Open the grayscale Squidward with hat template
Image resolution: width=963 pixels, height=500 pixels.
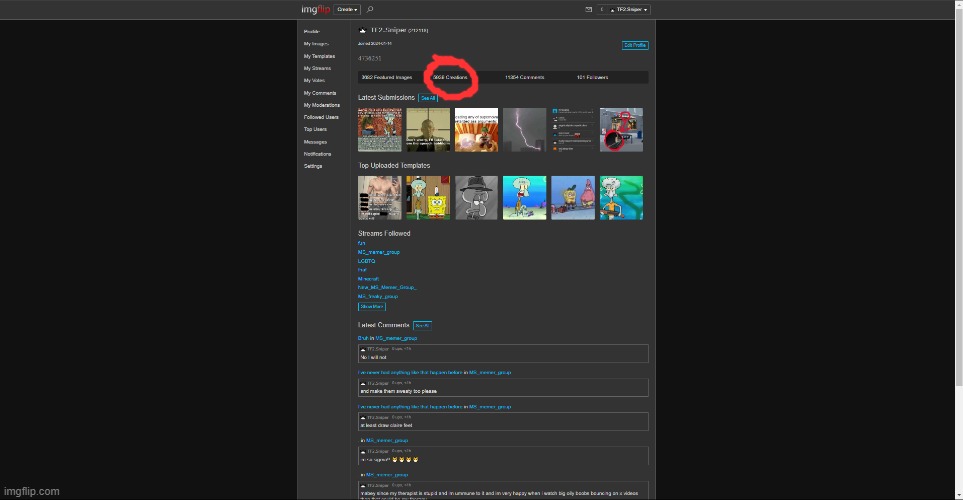[x=477, y=198]
